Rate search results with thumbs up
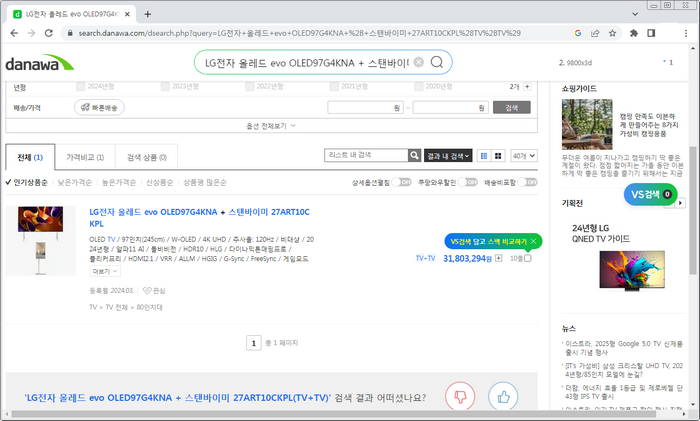Image resolution: width=700 pixels, height=421 pixels. (x=503, y=396)
